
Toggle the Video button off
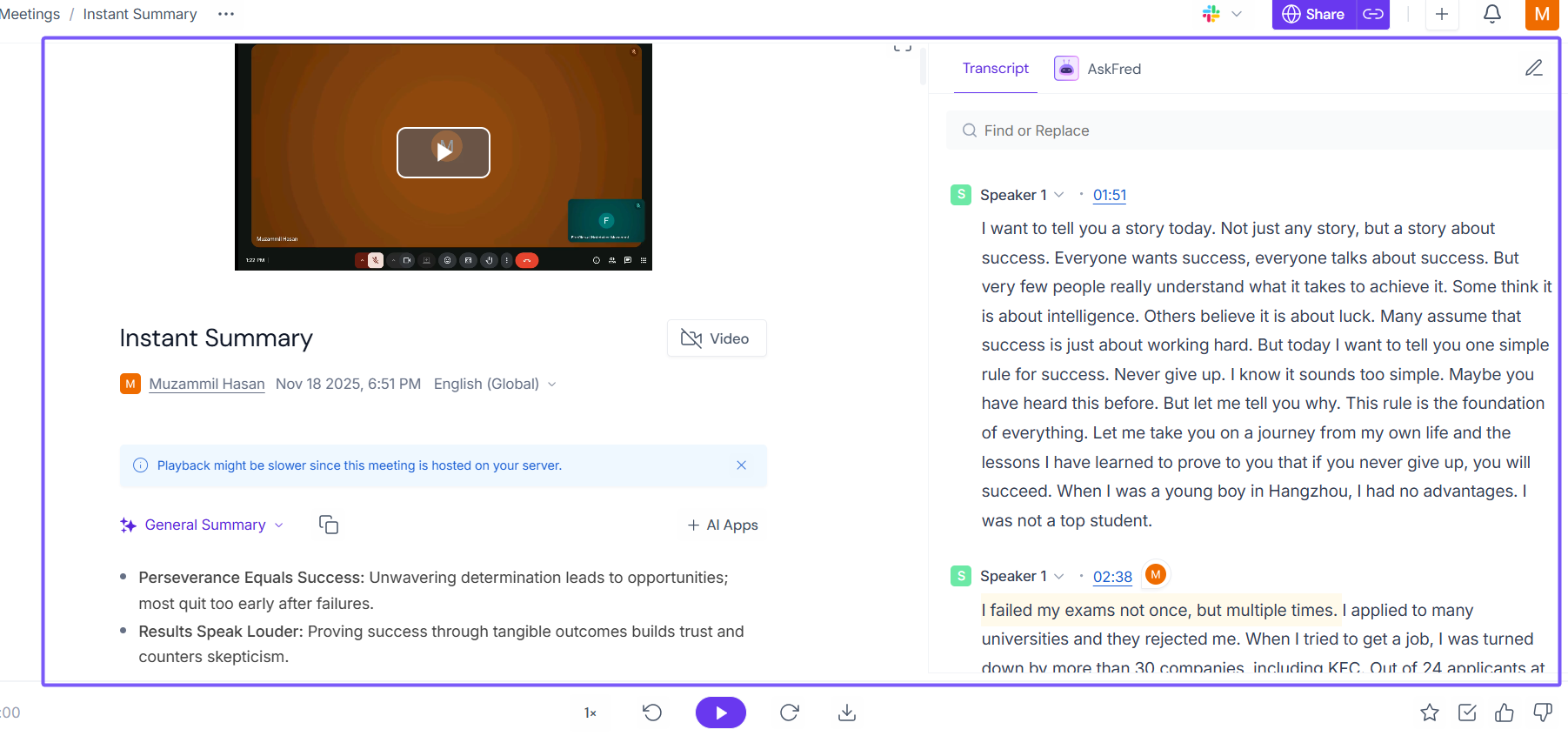click(716, 338)
